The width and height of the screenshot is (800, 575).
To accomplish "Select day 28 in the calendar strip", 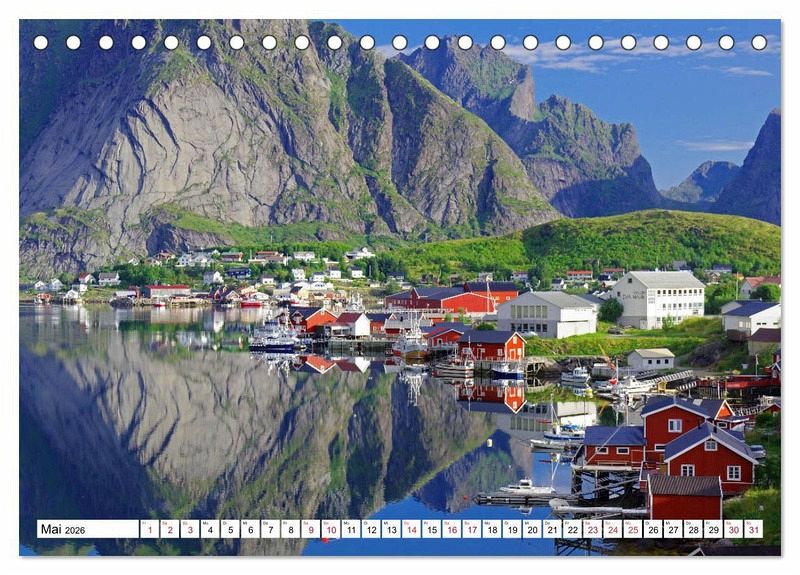I will [694, 529].
